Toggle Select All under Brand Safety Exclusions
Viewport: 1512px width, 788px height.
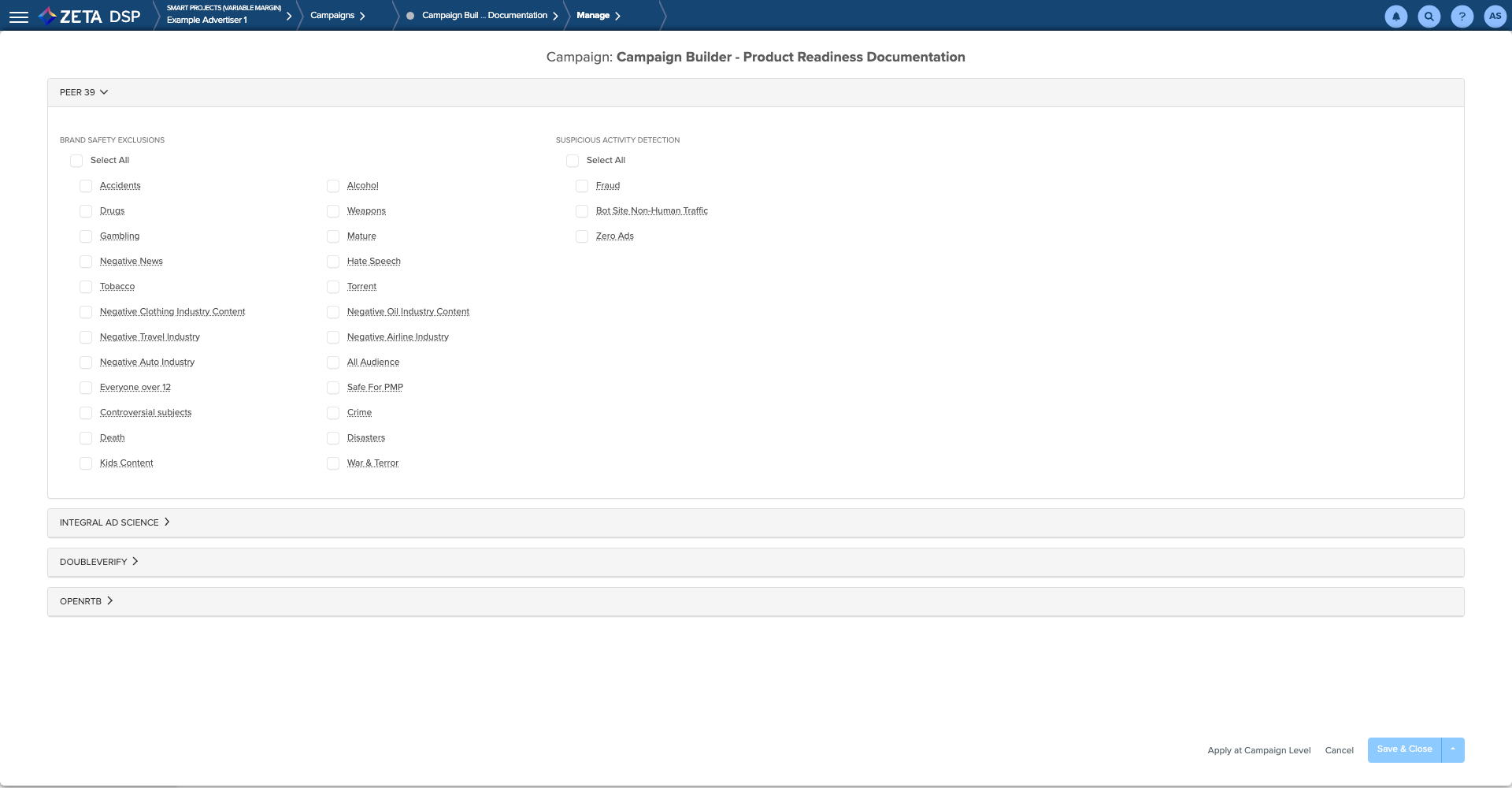click(x=76, y=161)
